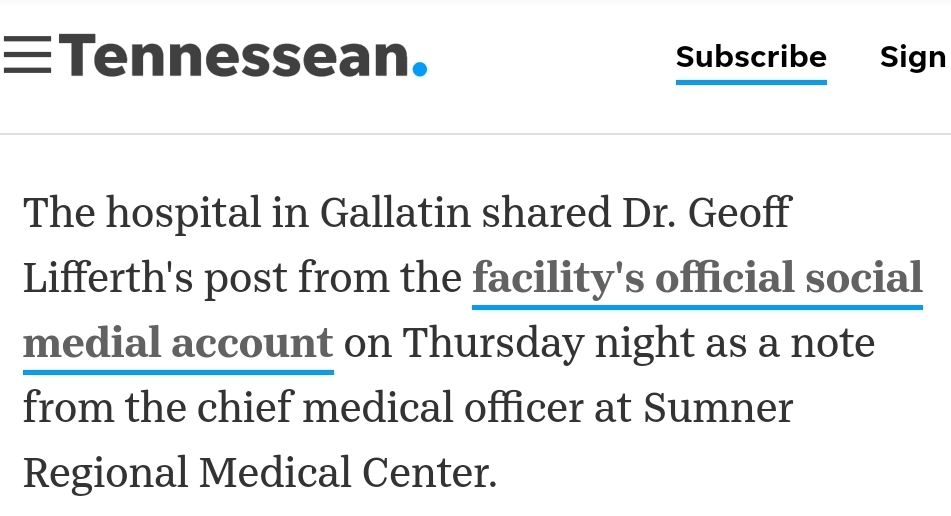Click on "Dr. Geoff" in the paragraph
Viewport: 951px width, 516px height.
point(707,213)
